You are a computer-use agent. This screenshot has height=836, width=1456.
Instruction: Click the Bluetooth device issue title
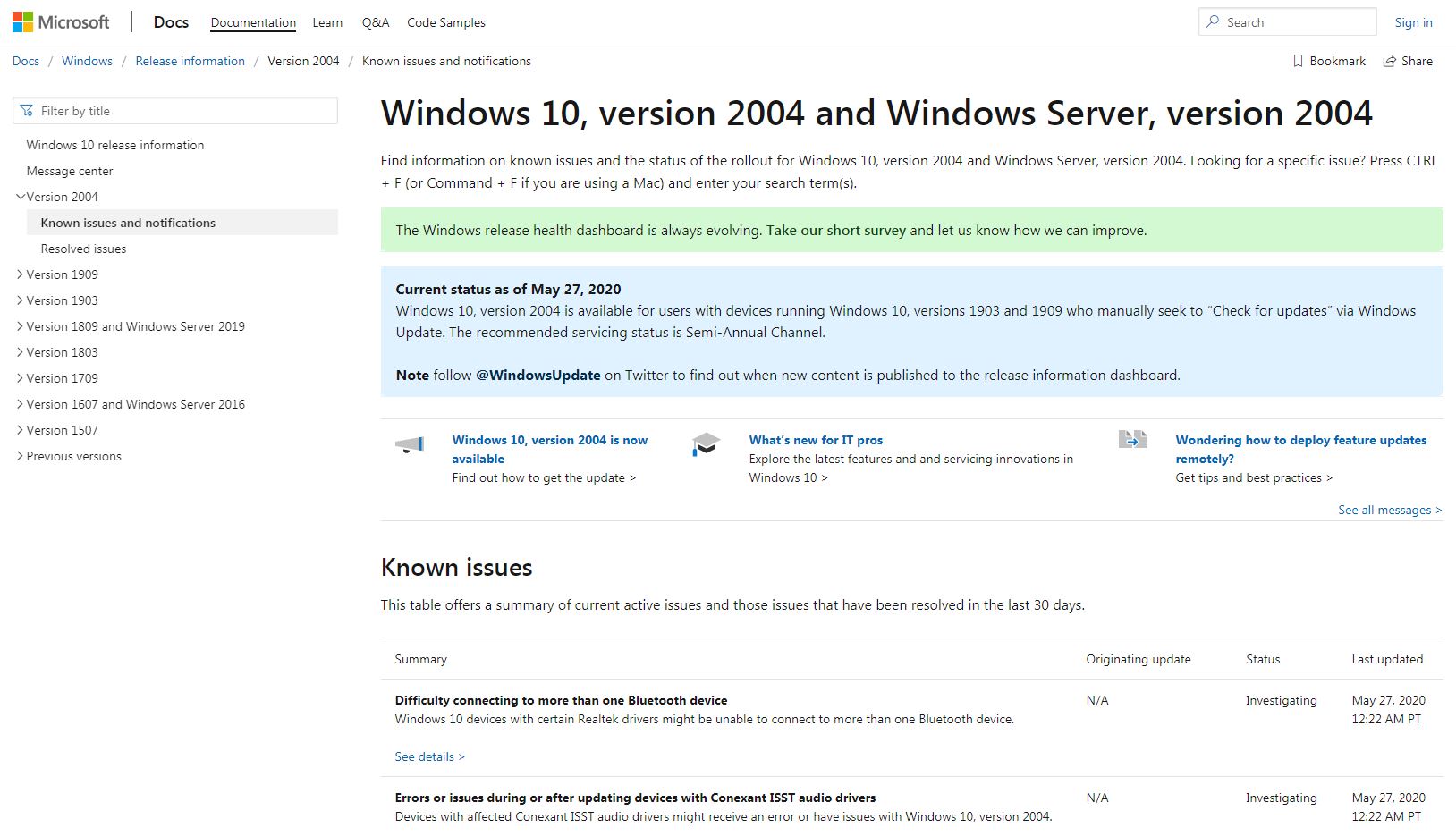click(x=561, y=700)
